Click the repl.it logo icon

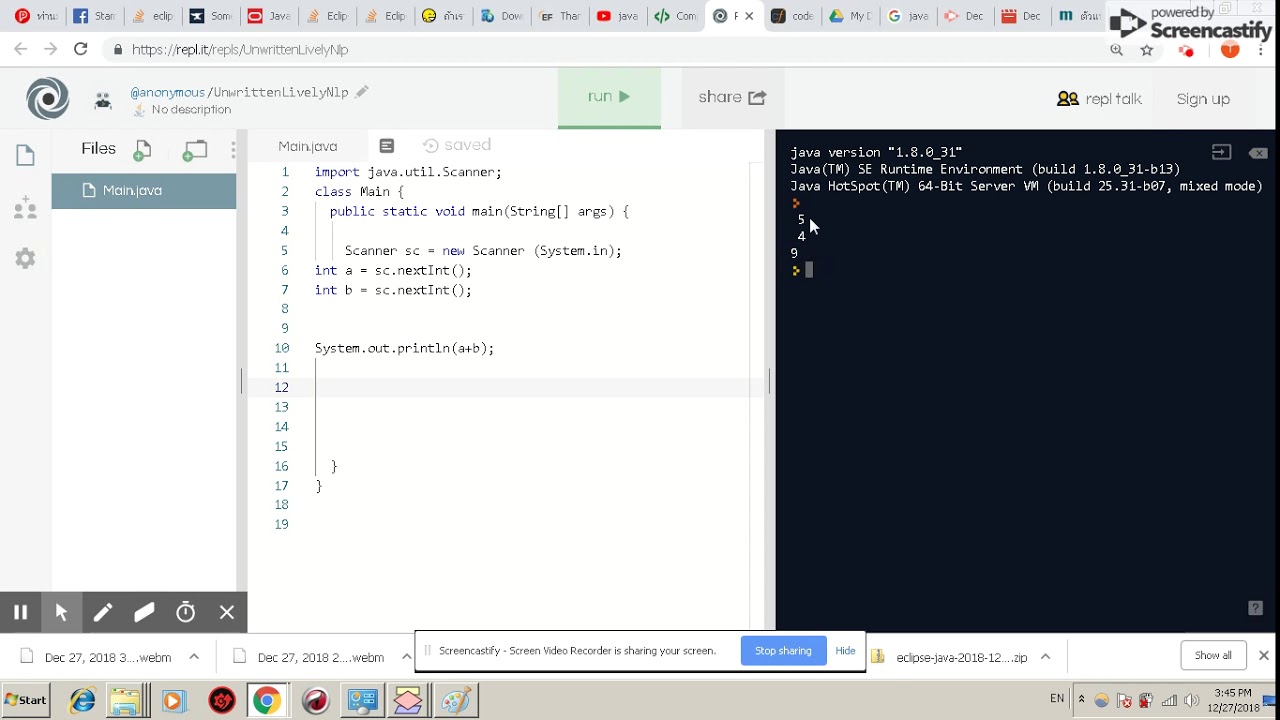(x=47, y=98)
